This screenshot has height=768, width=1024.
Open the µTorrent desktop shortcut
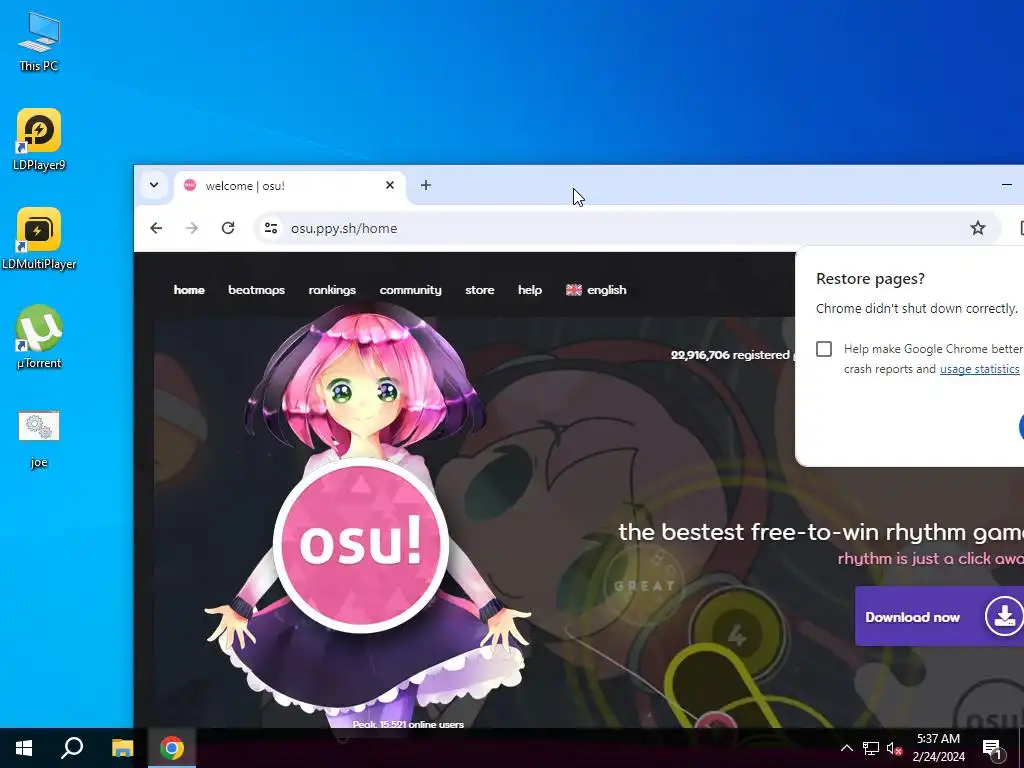(x=39, y=338)
